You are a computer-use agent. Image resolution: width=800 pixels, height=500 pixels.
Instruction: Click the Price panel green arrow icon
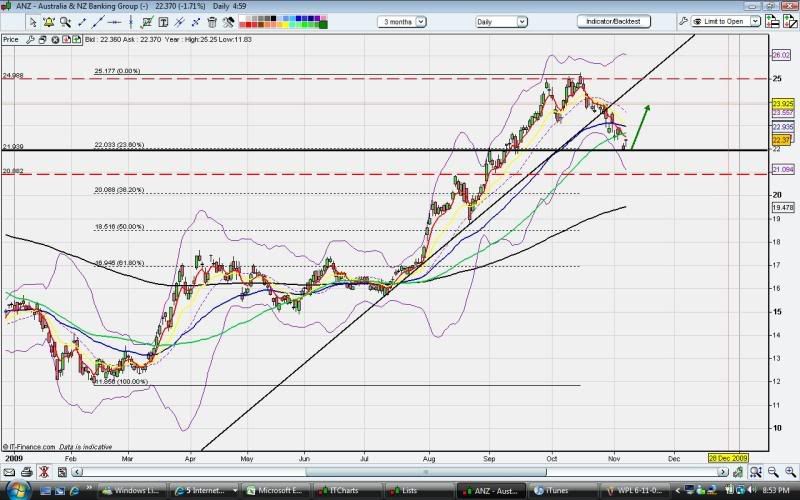click(x=77, y=39)
